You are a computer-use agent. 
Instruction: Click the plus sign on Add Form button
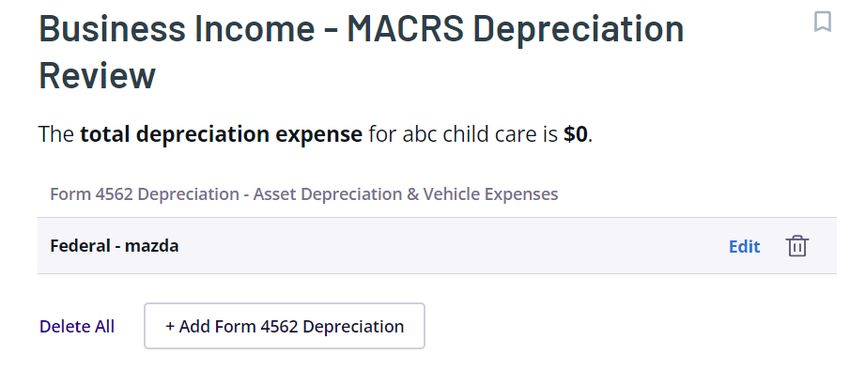click(x=170, y=326)
